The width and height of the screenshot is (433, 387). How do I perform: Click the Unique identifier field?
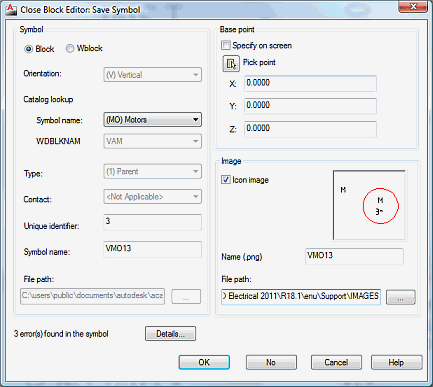[x=152, y=222]
